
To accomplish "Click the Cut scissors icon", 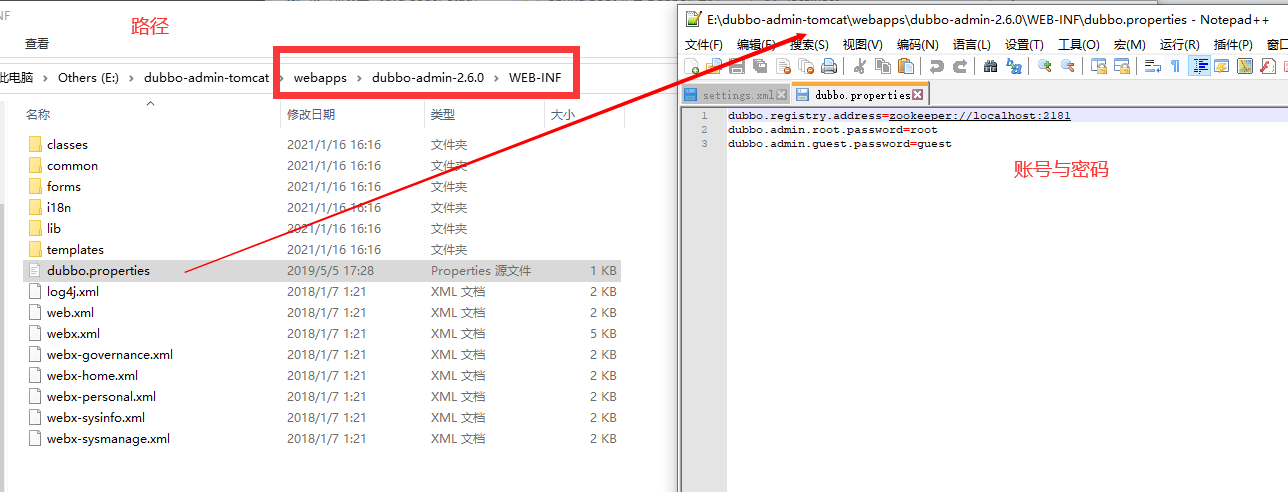I will point(858,67).
